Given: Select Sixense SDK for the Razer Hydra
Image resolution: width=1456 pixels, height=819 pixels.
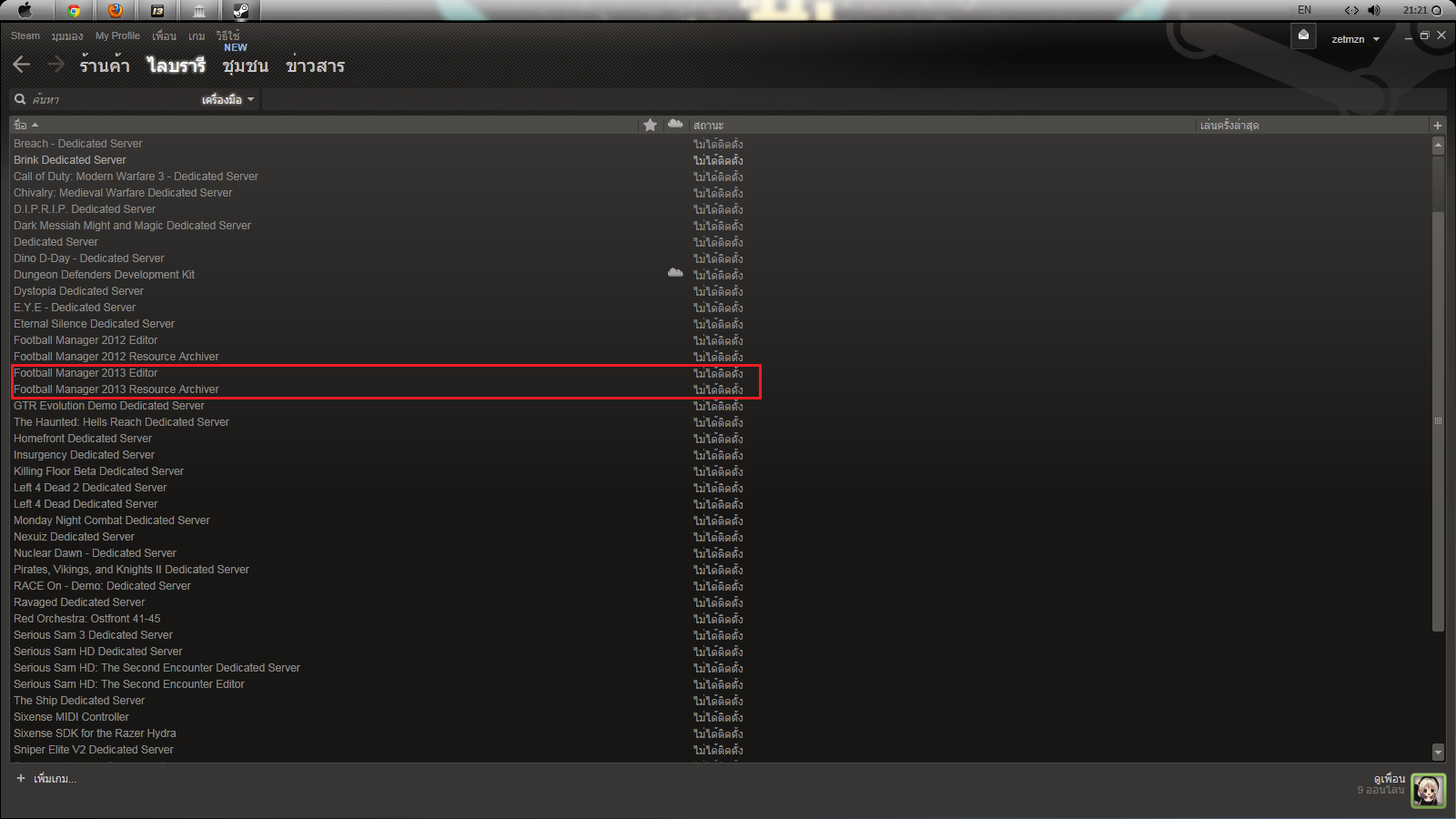Looking at the screenshot, I should click(x=95, y=733).
